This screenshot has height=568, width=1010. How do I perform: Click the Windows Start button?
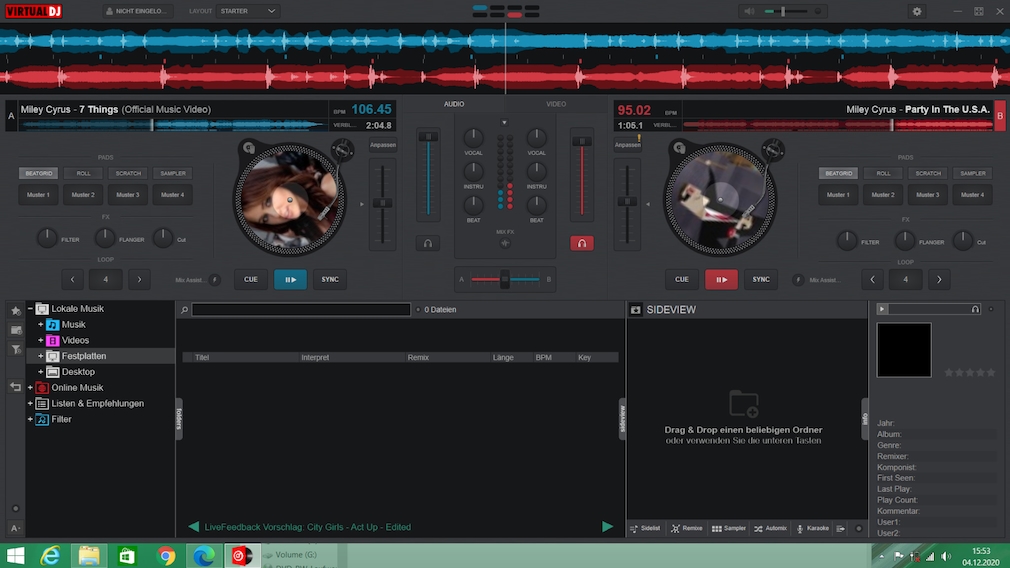[14, 555]
